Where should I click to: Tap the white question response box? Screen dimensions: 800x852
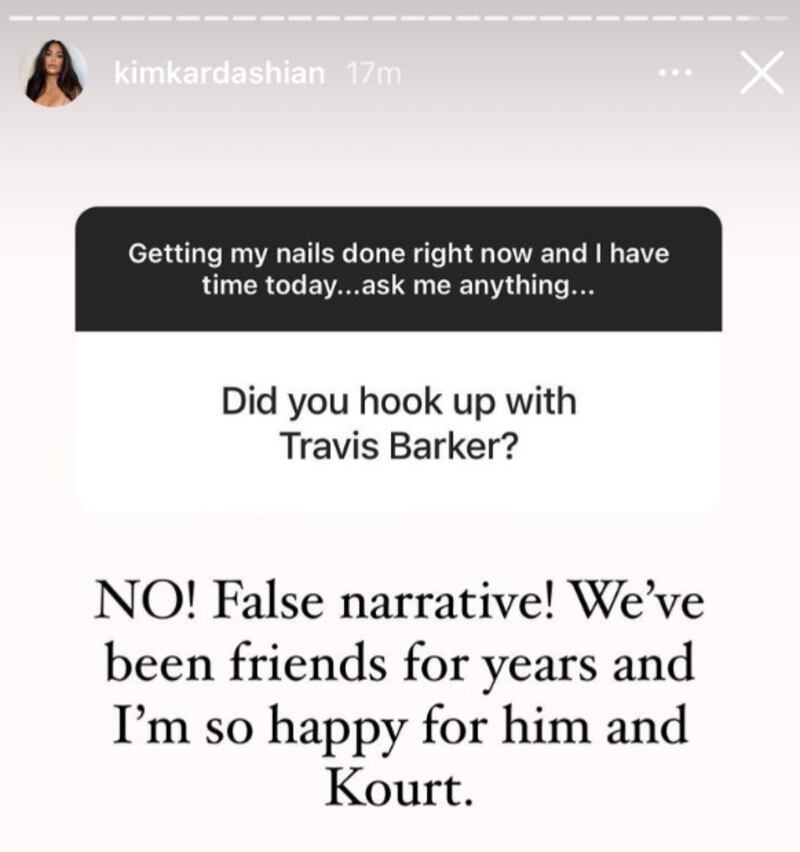point(398,422)
